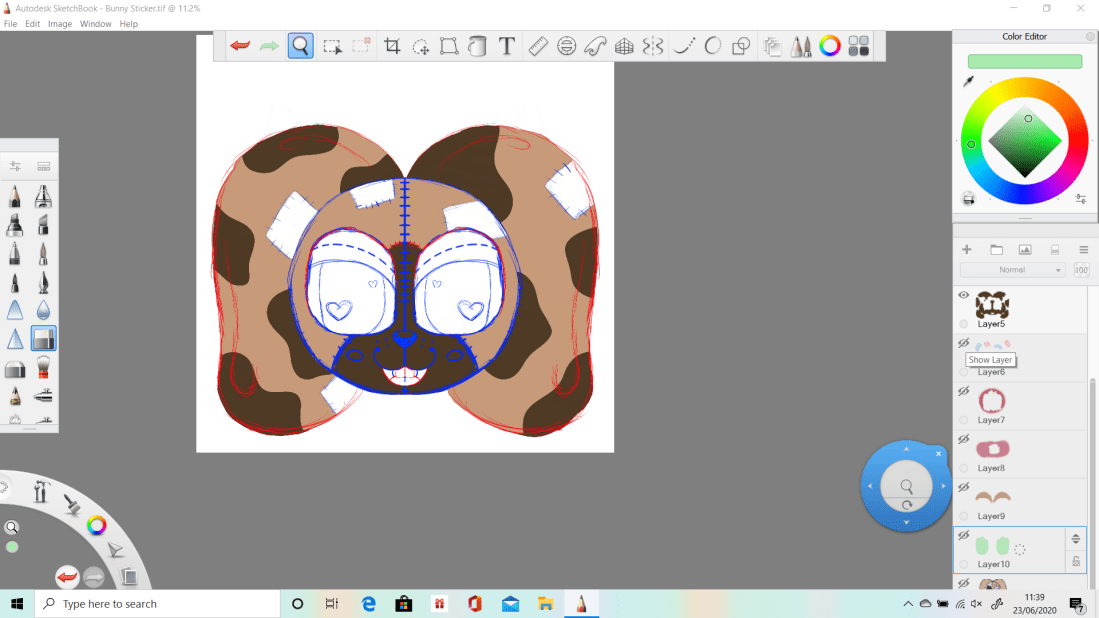Image resolution: width=1099 pixels, height=618 pixels.
Task: Open the layer panel menu icon
Action: (x=1083, y=250)
